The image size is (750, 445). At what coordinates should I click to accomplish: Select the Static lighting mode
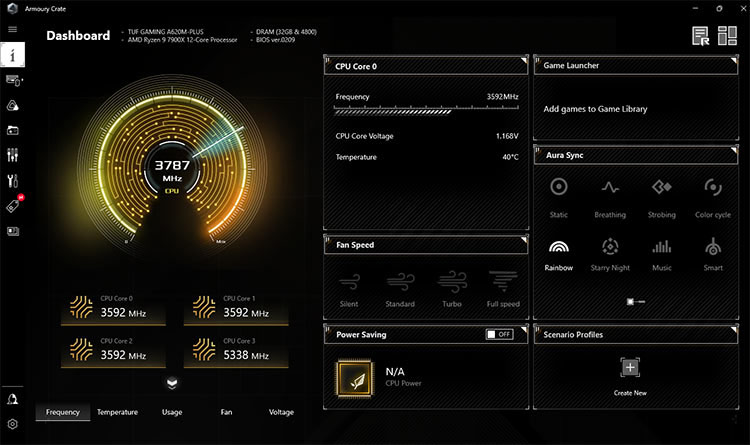pos(559,189)
